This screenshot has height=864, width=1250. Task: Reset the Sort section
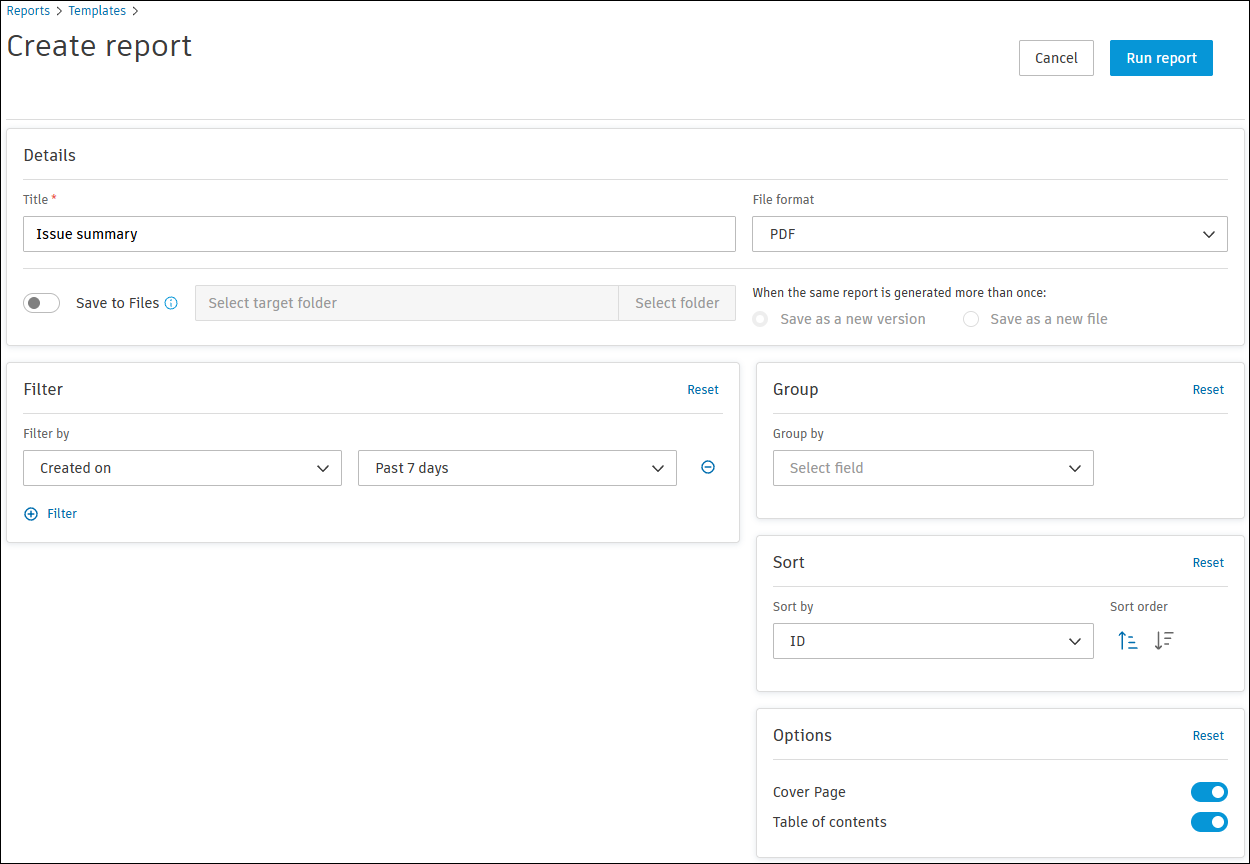click(1208, 563)
